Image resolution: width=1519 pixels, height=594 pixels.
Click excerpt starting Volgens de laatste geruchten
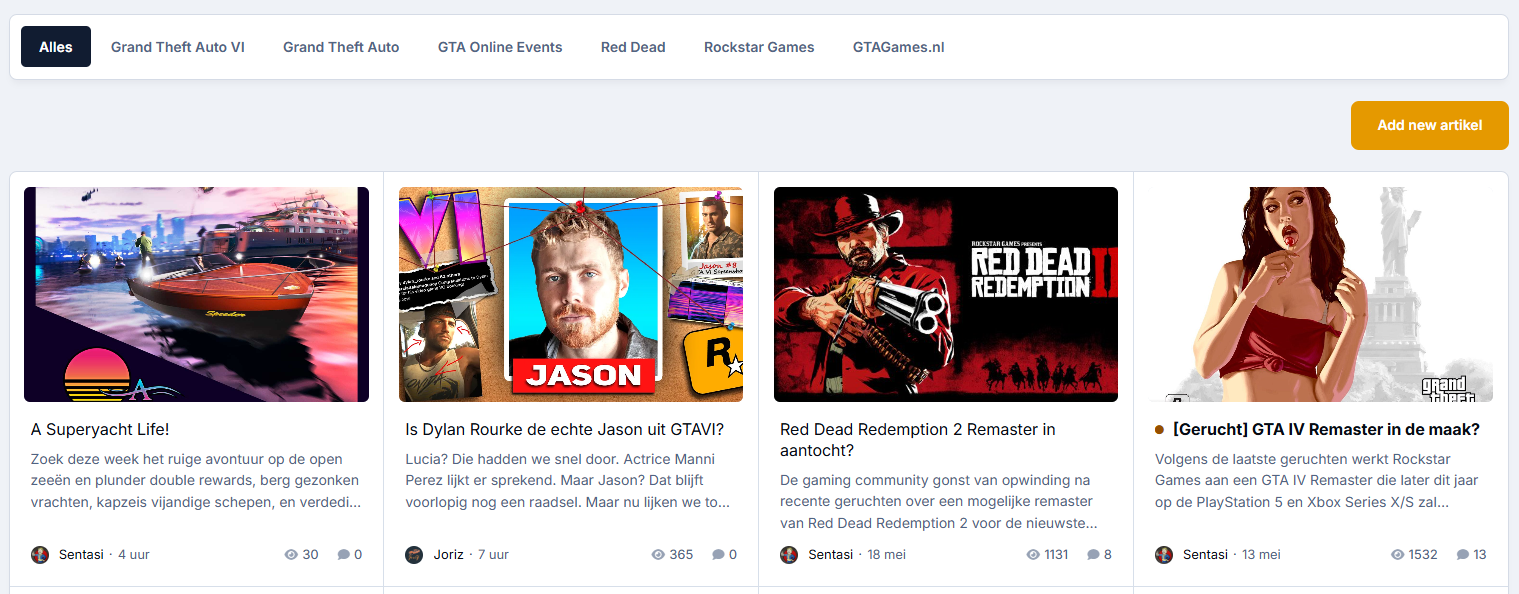[1317, 481]
